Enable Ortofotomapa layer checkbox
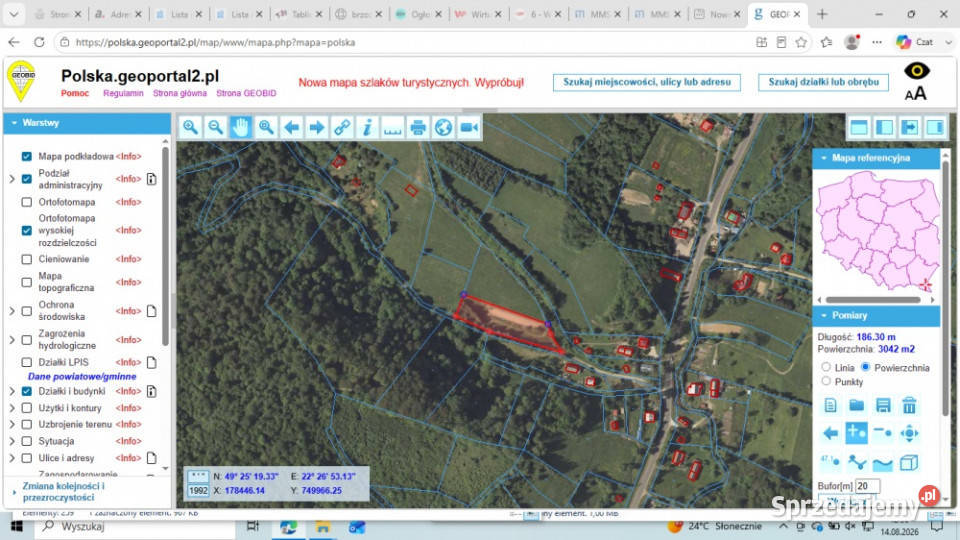Viewport: 960px width, 540px height. [26, 202]
